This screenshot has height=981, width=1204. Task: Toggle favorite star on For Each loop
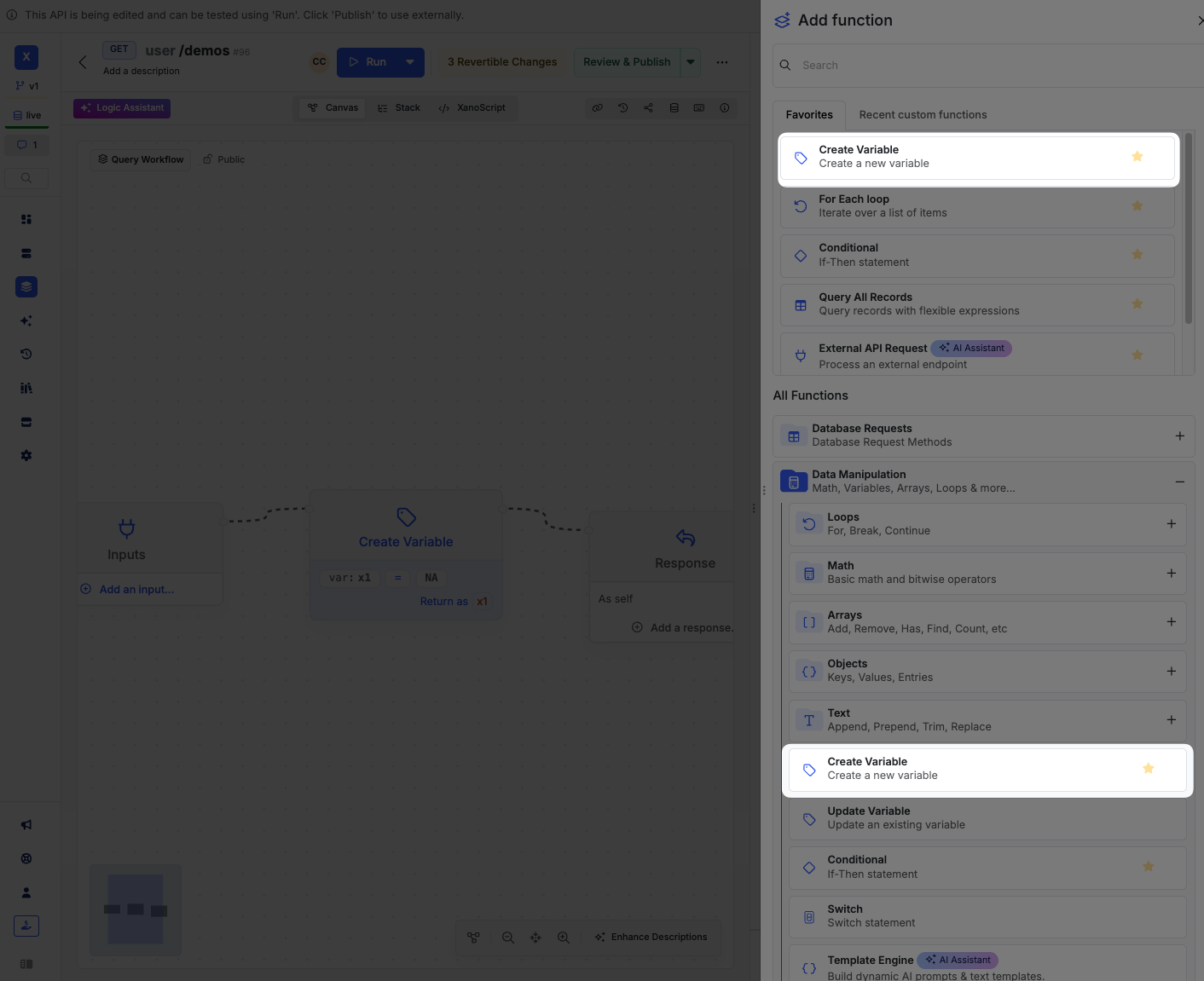(x=1137, y=206)
